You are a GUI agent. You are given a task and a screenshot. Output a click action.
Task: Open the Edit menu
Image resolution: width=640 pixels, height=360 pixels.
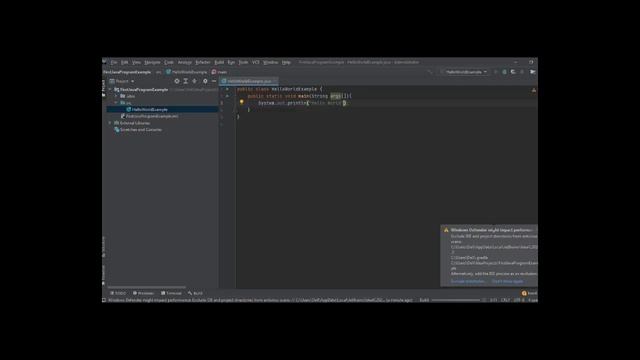point(124,62)
